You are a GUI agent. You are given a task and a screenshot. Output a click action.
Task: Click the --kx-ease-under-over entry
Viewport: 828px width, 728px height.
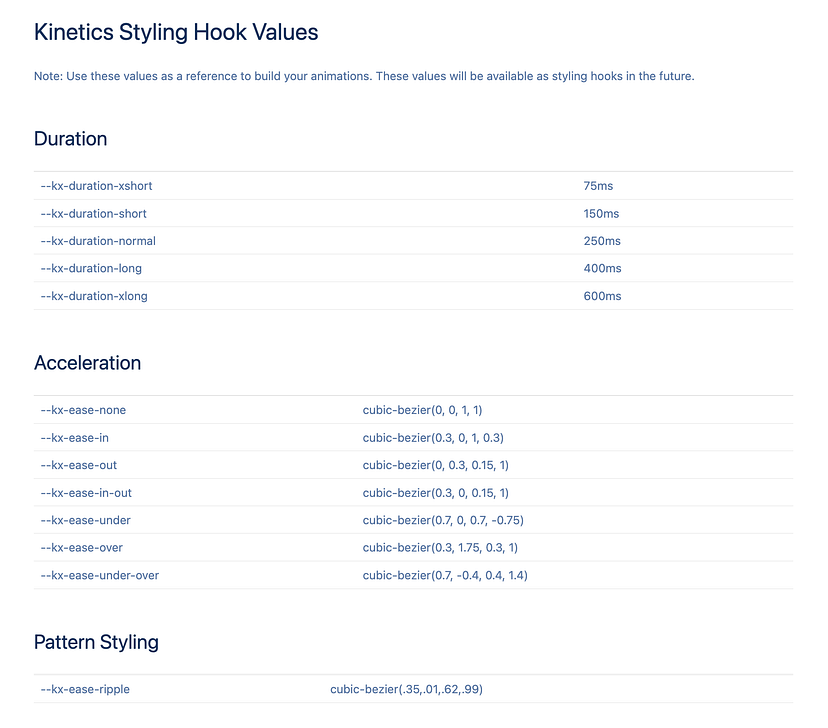(101, 575)
